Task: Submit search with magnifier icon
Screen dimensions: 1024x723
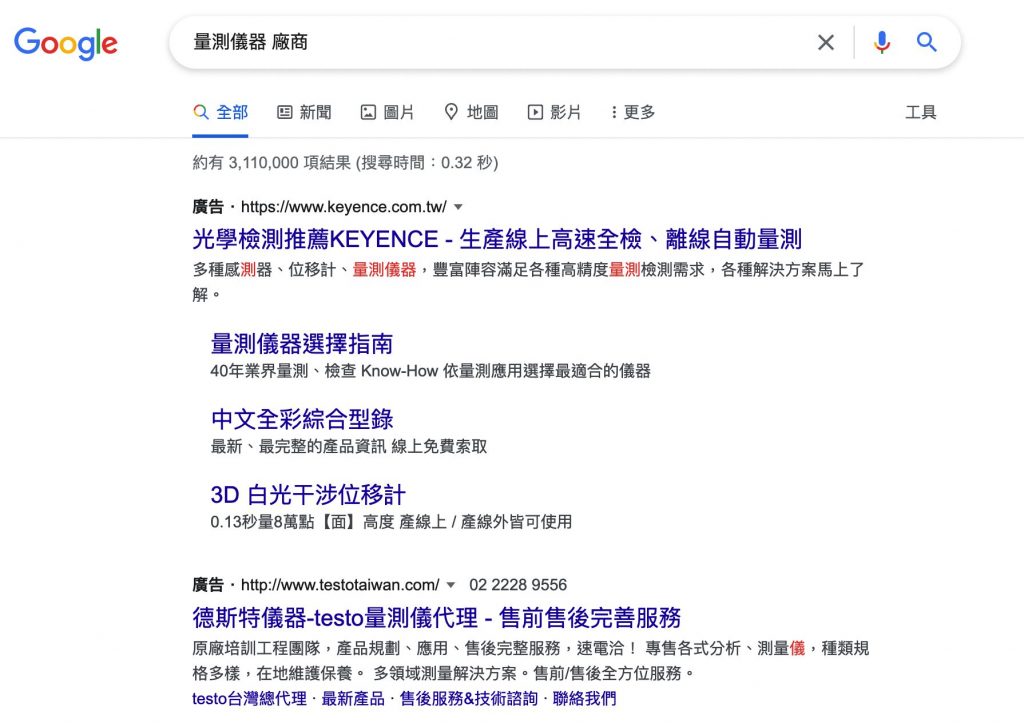Action: pos(926,42)
